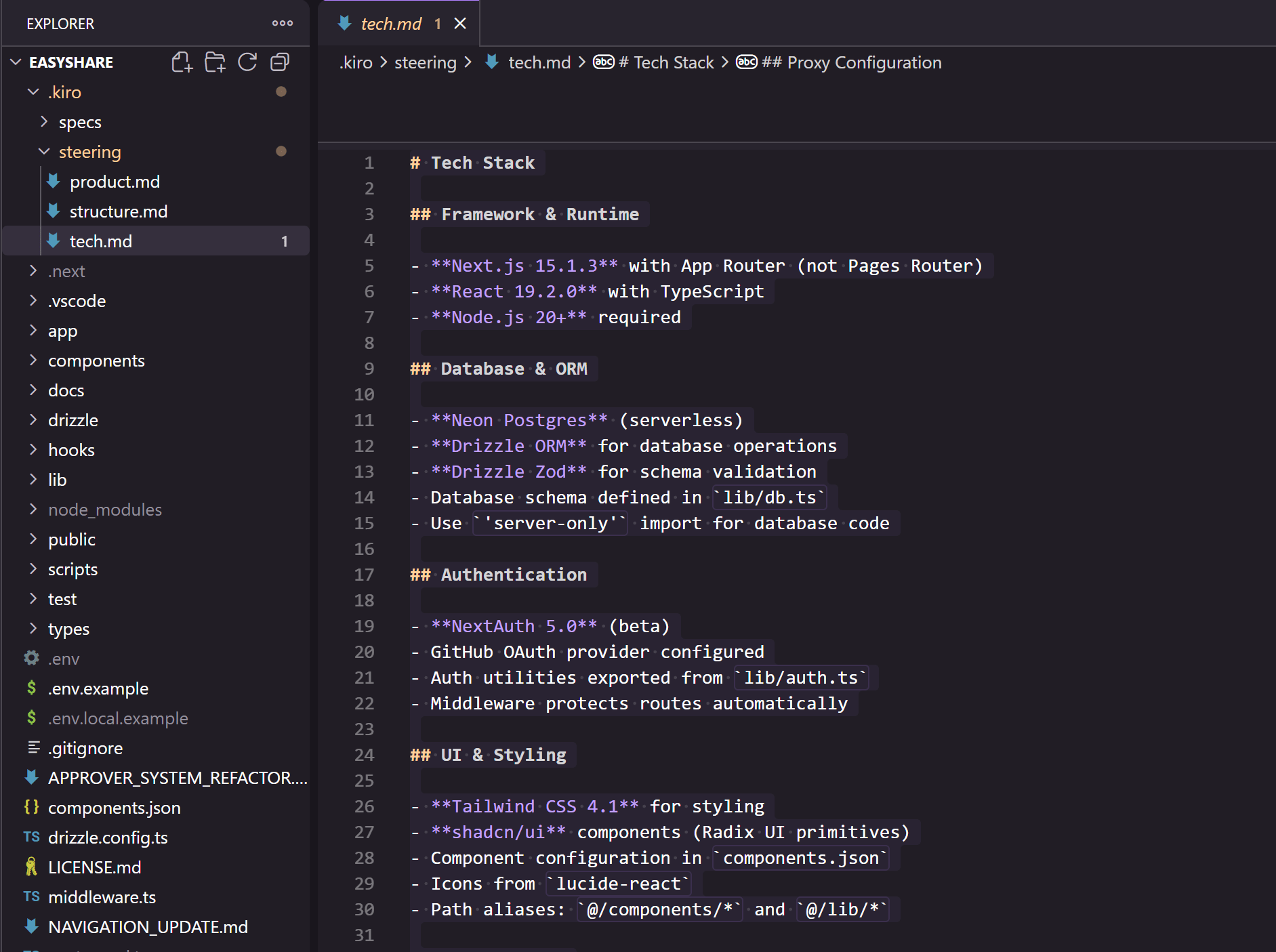The width and height of the screenshot is (1276, 952).
Task: Click the dollar icon beside .env.example
Action: tap(31, 688)
